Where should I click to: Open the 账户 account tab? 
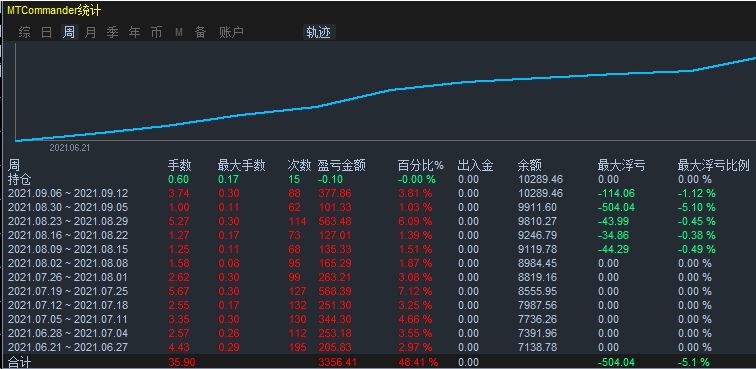pyautogui.click(x=231, y=32)
